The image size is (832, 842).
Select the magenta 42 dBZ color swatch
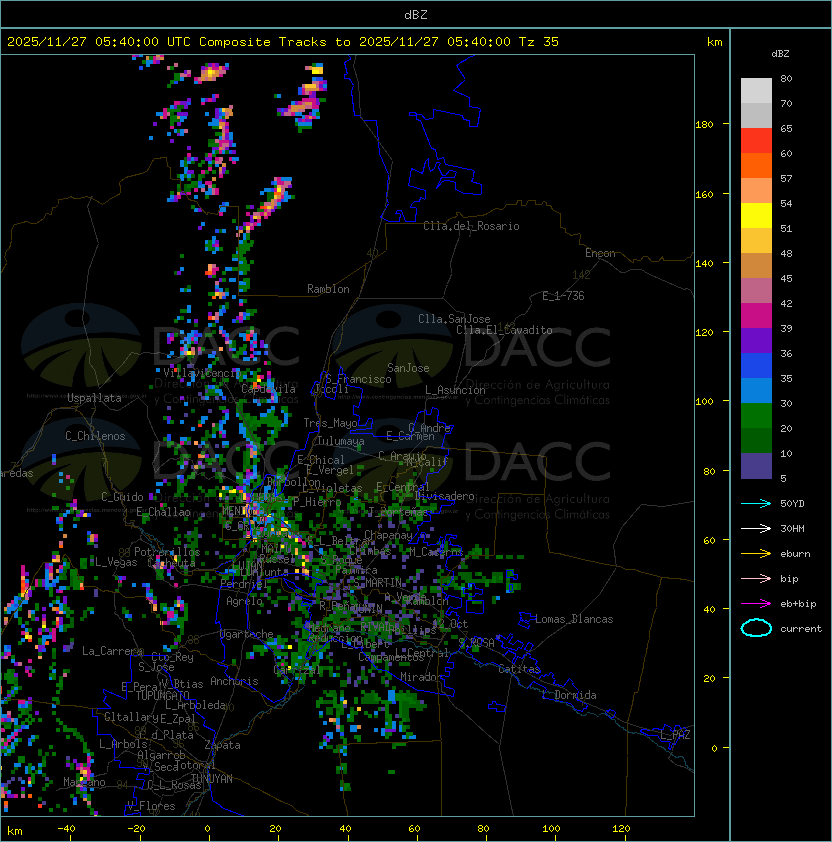(756, 316)
